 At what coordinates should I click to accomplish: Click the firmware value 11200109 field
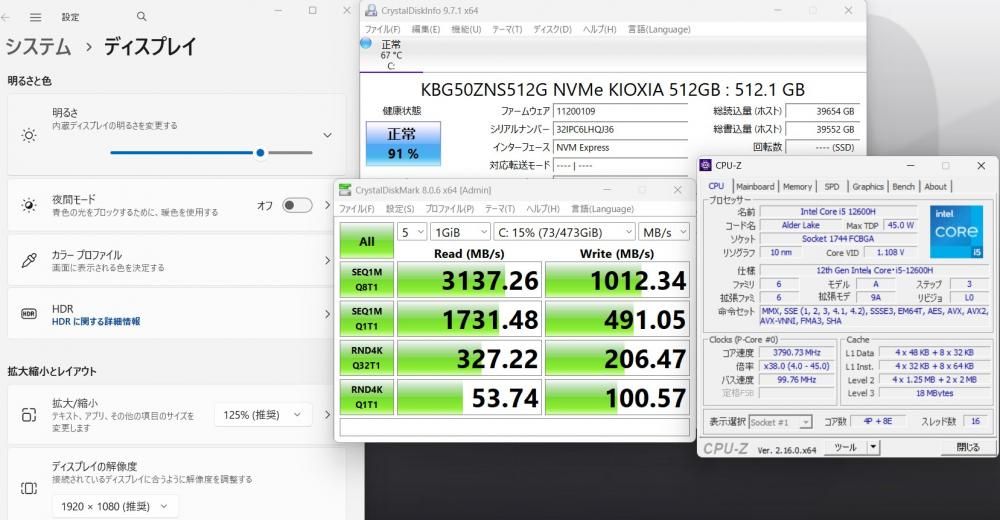click(620, 111)
